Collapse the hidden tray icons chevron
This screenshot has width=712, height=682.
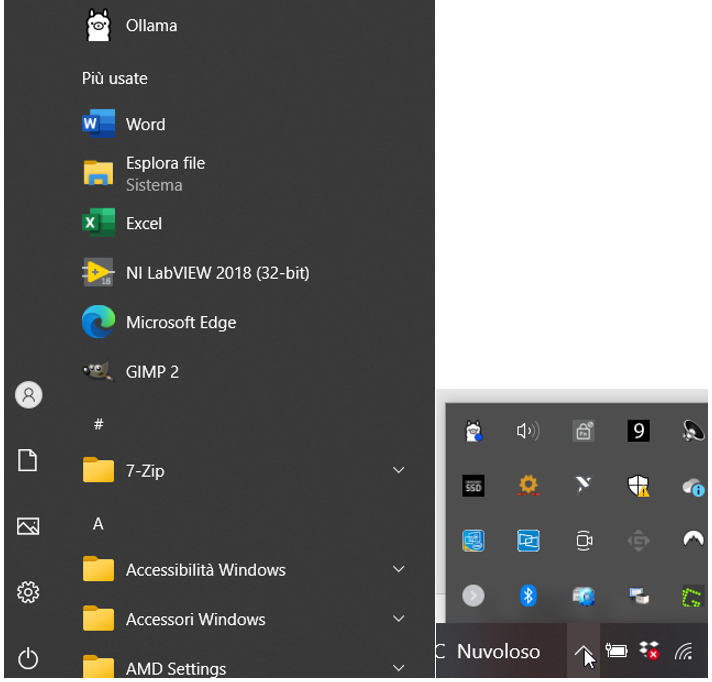click(583, 652)
